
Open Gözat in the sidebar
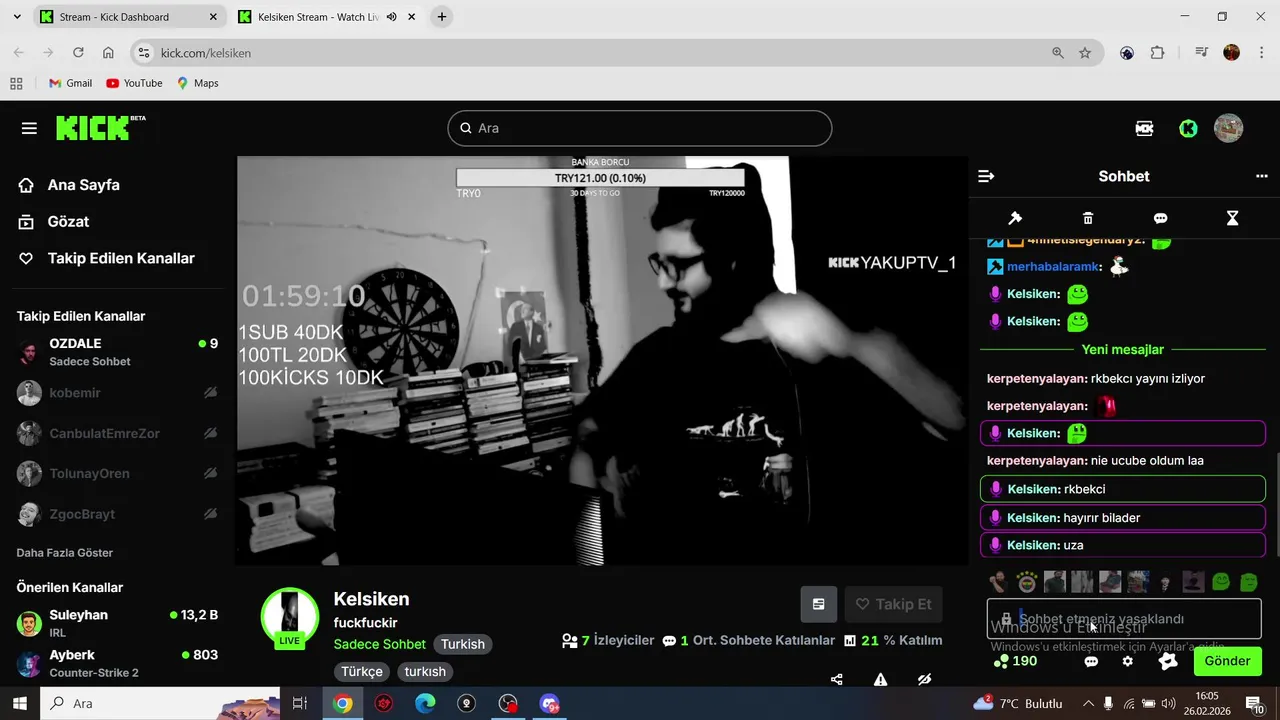point(54,222)
